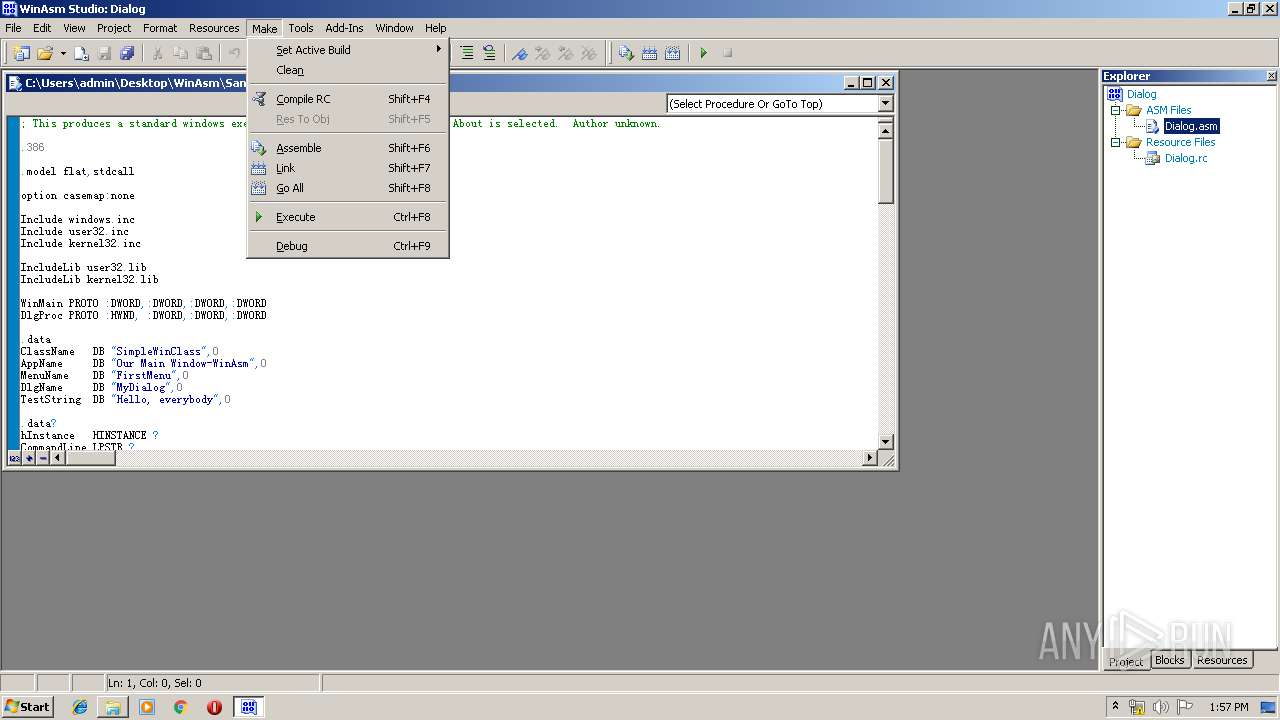This screenshot has height=720, width=1280.
Task: Click the Undo toolbar icon
Action: click(234, 53)
